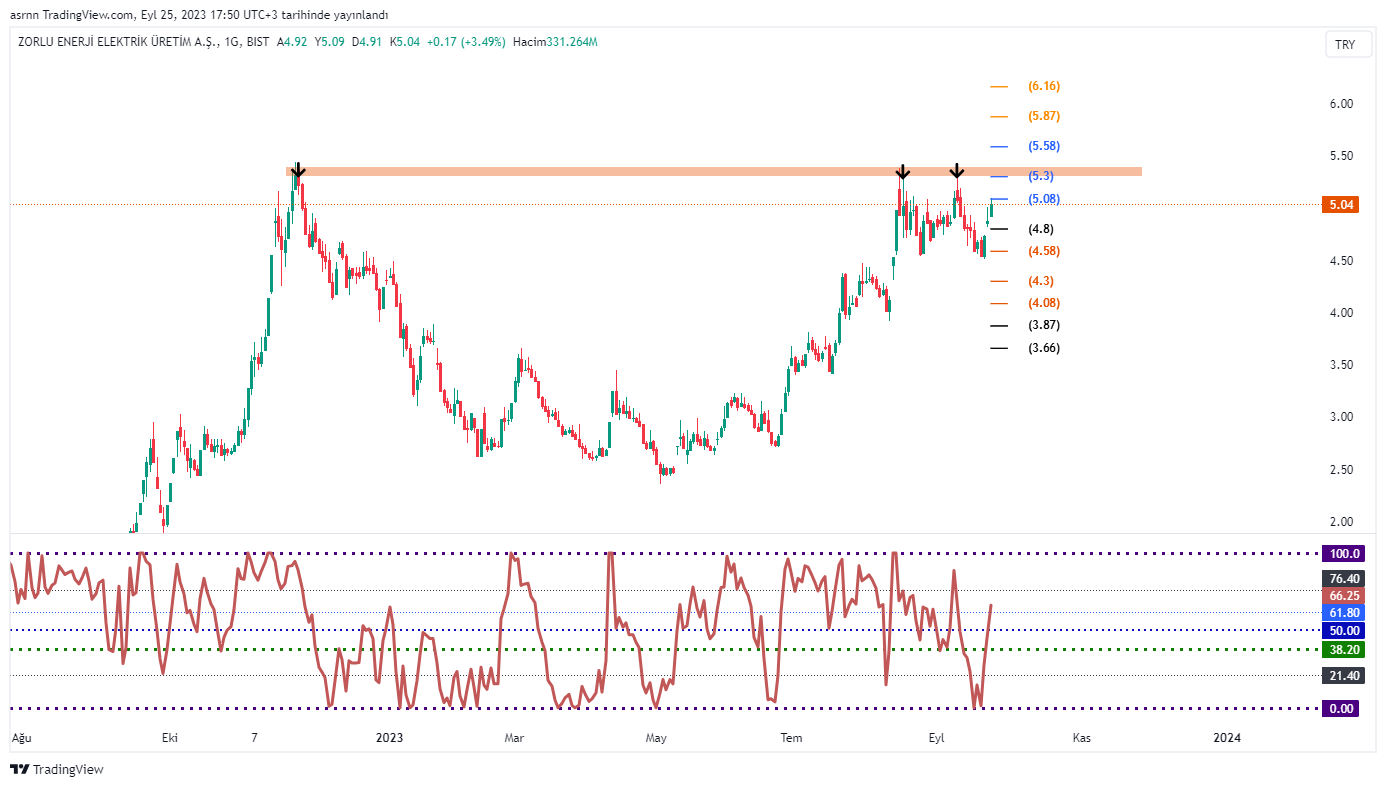
Task: Click the '4.00' price axis label
Action: (x=1341, y=313)
